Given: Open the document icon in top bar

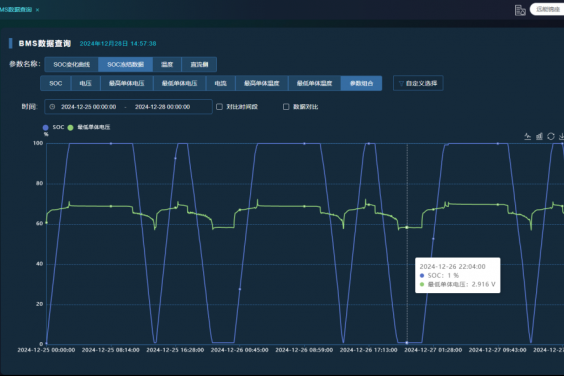Looking at the screenshot, I should 520,10.
